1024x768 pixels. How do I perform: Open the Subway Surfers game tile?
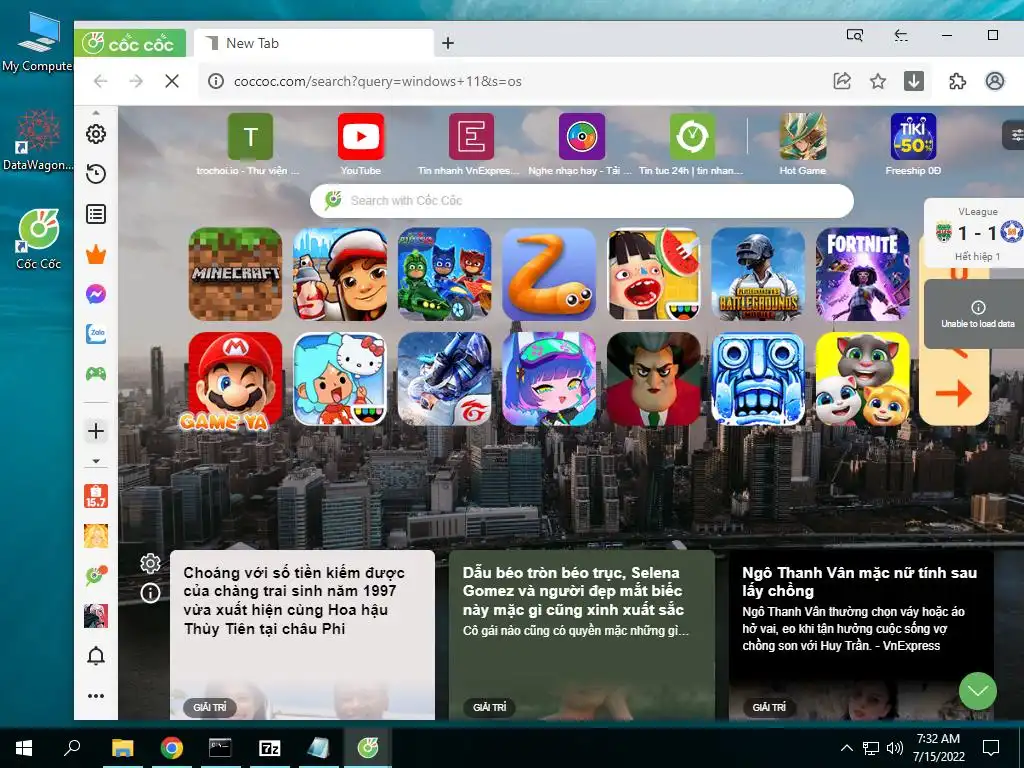pos(340,274)
